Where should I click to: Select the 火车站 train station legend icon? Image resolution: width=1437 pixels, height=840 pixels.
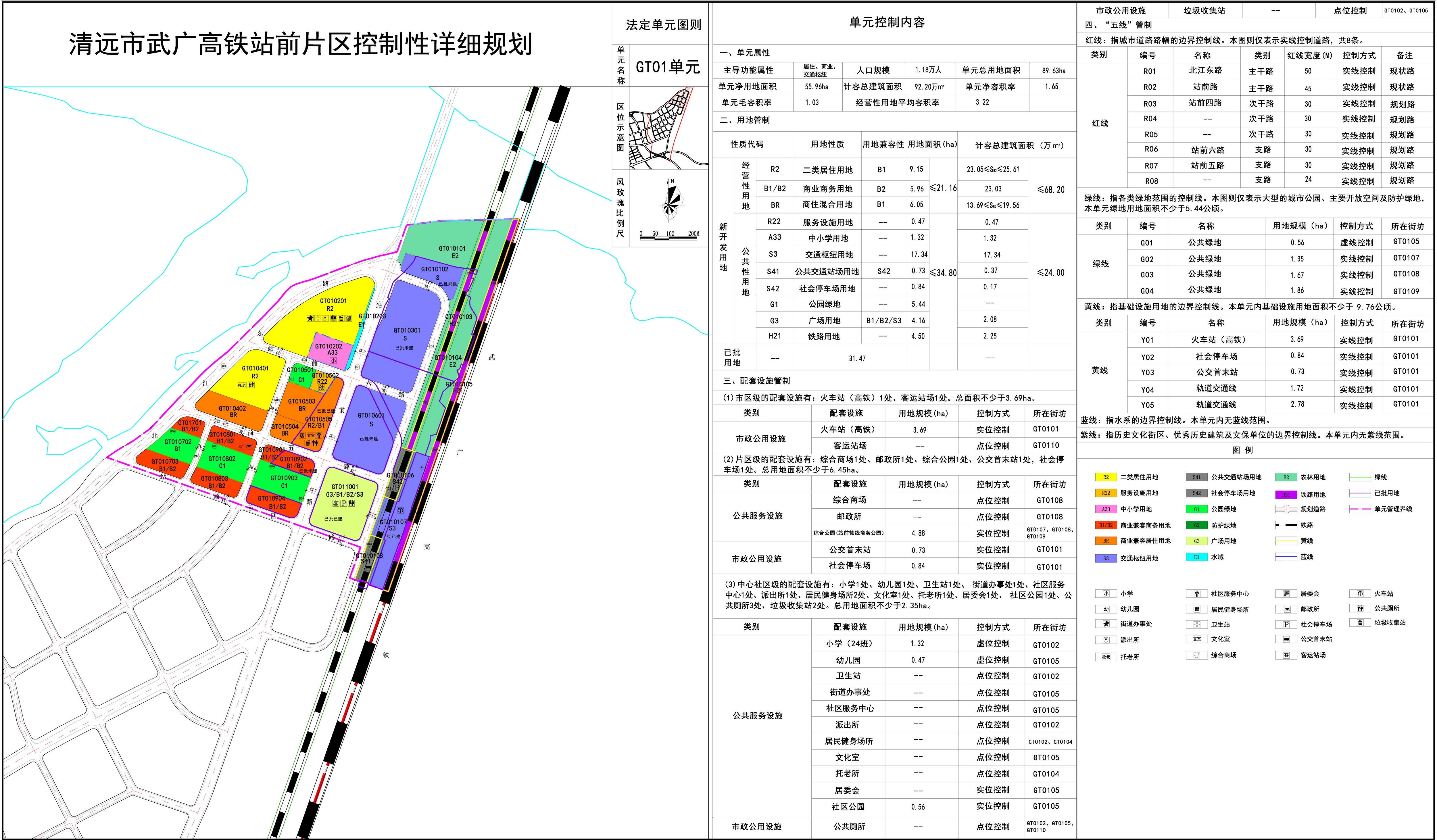tap(1360, 594)
